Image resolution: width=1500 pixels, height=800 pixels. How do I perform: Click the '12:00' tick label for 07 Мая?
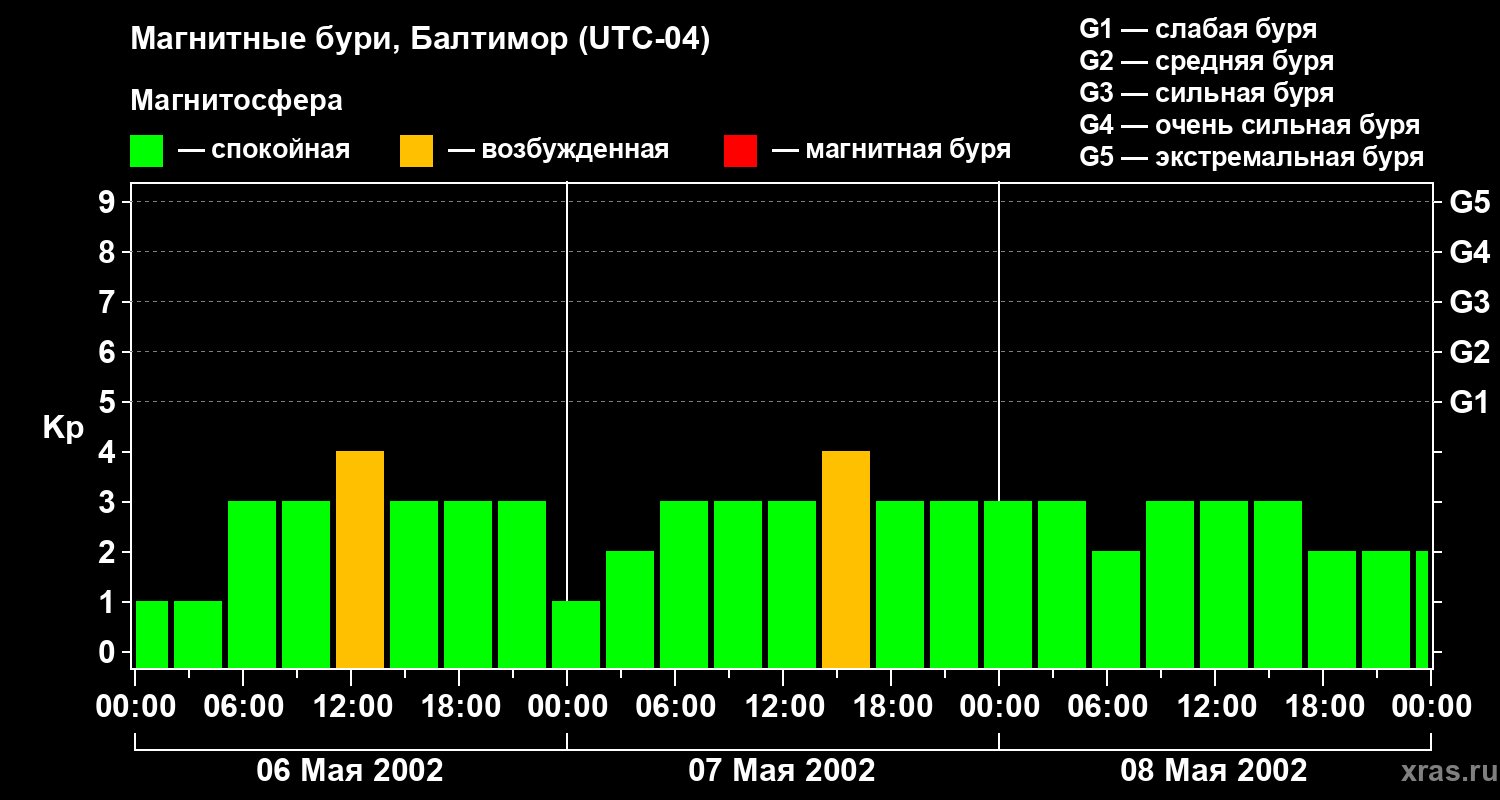coord(783,707)
